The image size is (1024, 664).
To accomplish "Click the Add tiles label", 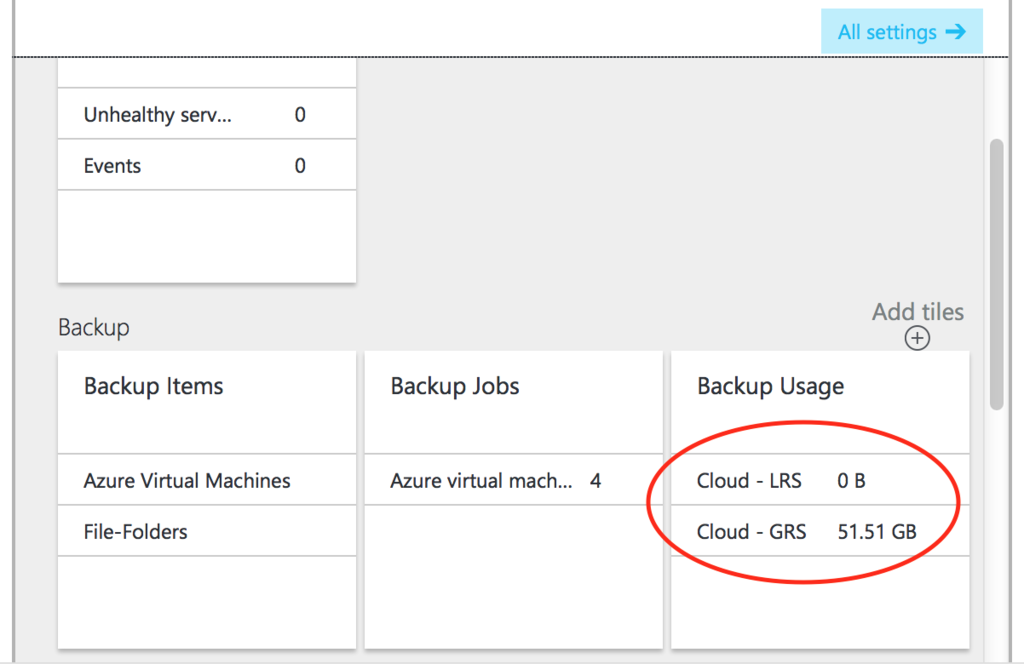I will [917, 312].
